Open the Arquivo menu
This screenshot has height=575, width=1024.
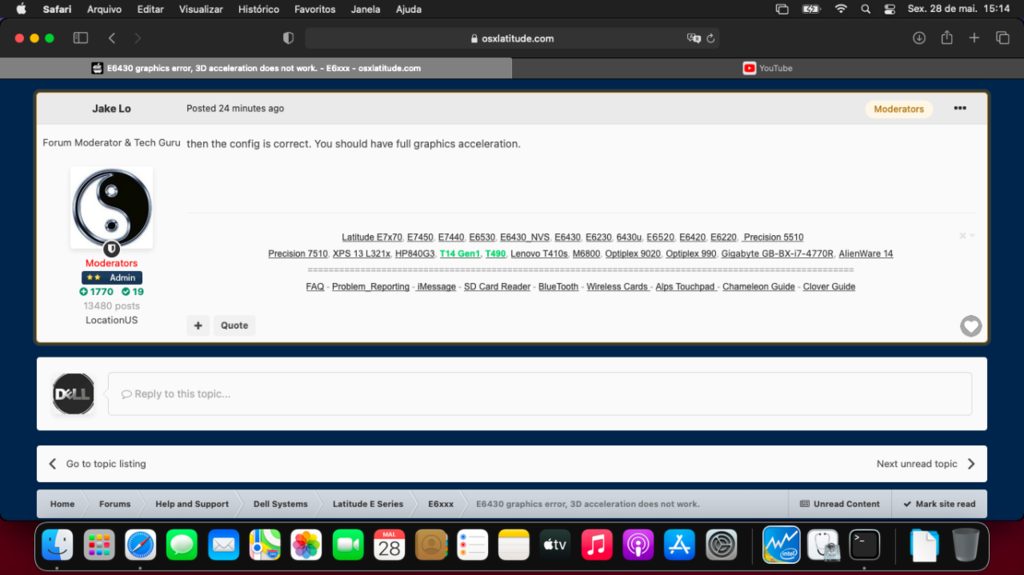[x=104, y=9]
